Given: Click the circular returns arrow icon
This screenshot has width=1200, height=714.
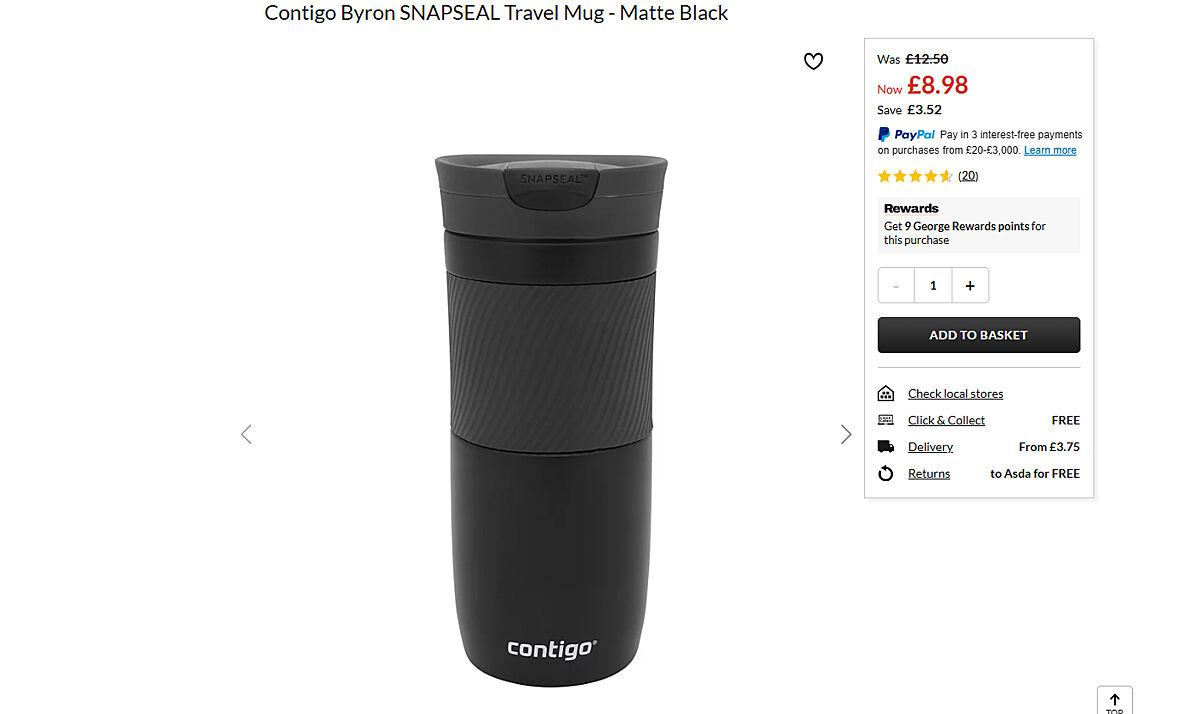Looking at the screenshot, I should coord(885,474).
